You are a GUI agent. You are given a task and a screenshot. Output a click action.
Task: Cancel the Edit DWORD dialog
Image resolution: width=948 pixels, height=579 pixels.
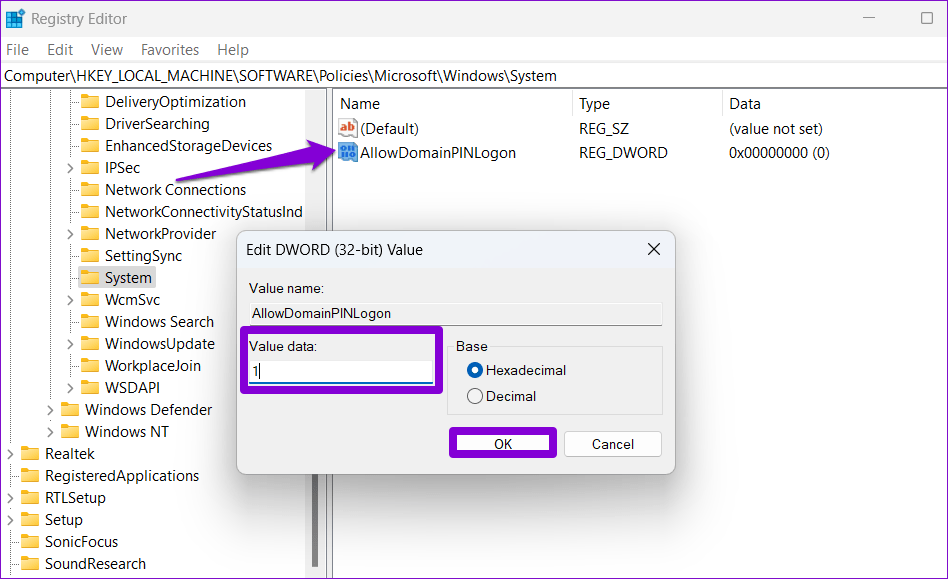[613, 444]
